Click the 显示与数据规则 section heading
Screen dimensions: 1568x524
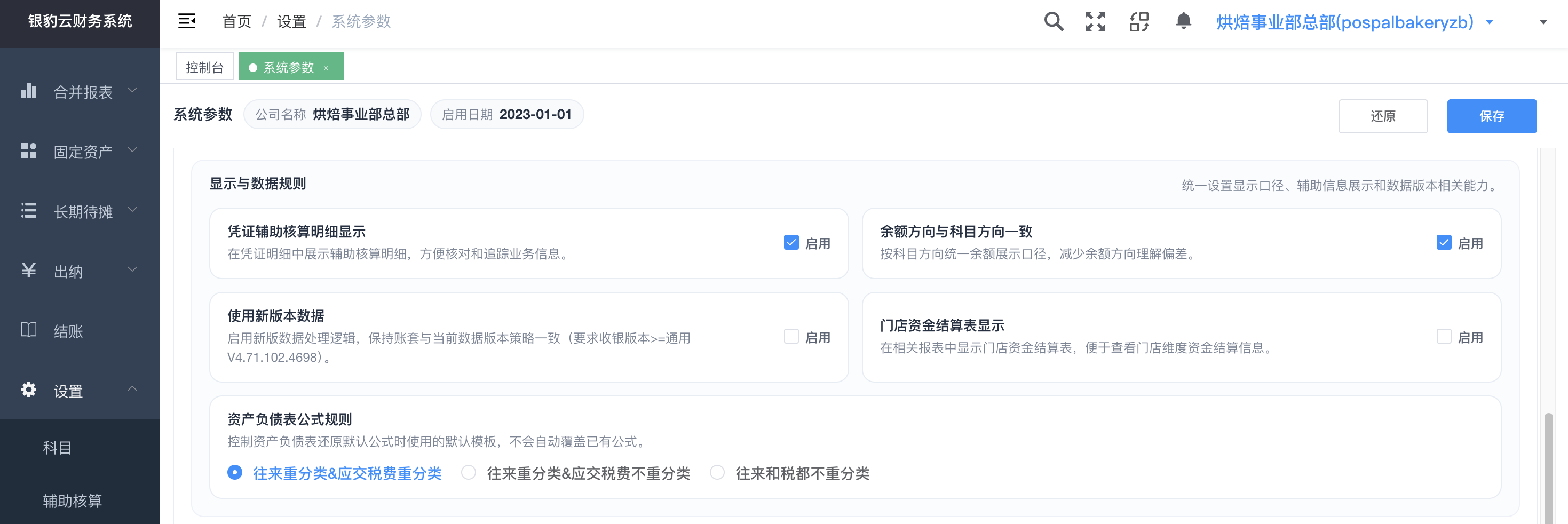click(x=257, y=184)
